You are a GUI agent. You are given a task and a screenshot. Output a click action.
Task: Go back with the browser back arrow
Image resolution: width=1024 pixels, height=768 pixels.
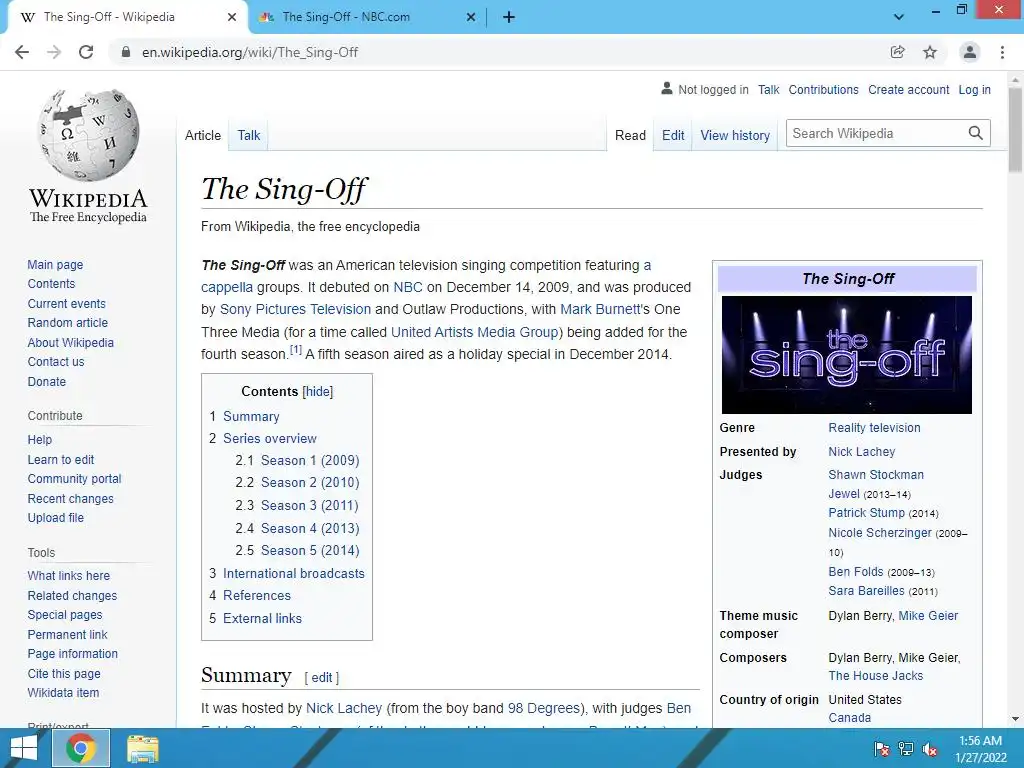point(22,52)
